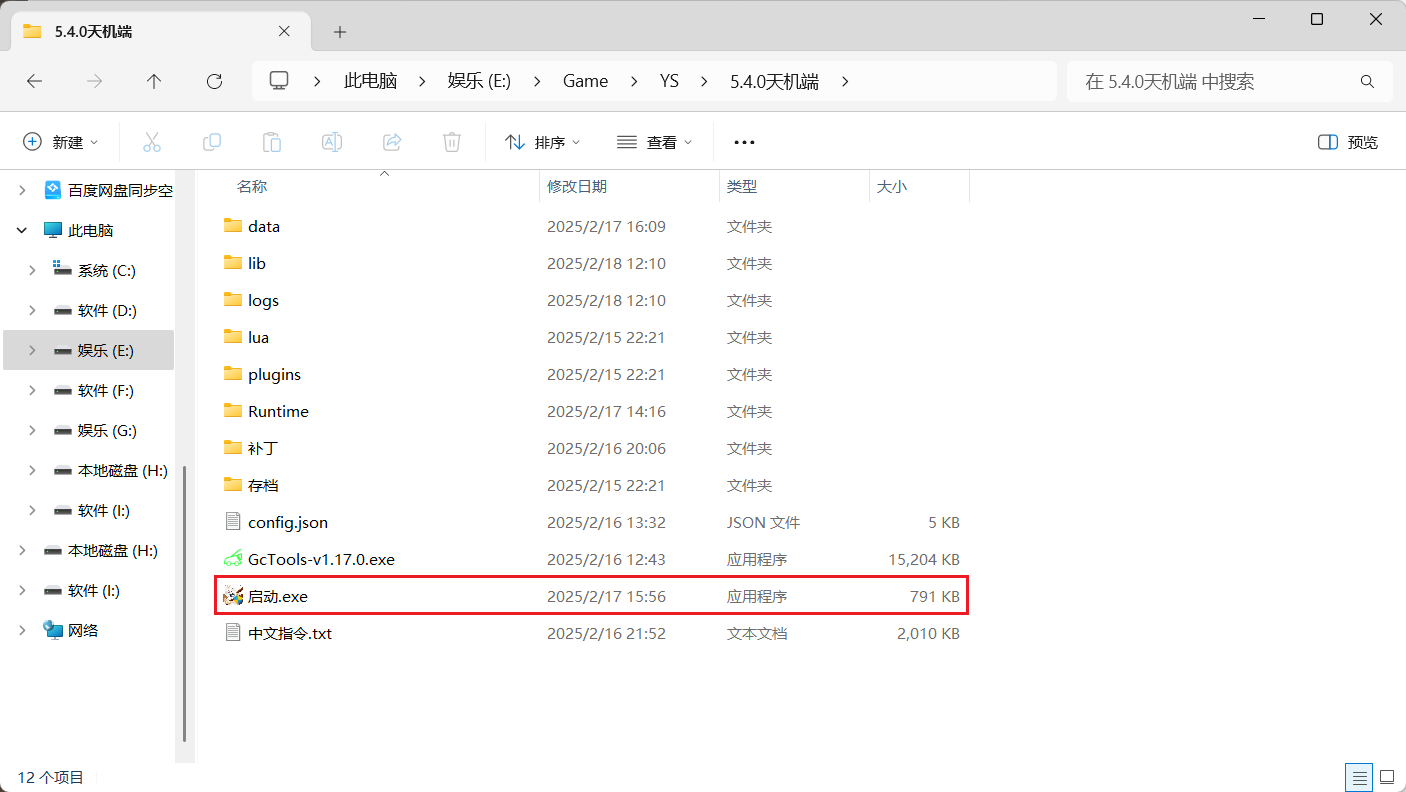Refresh the current folder view
Screen dimensions: 1406x792
tap(214, 82)
